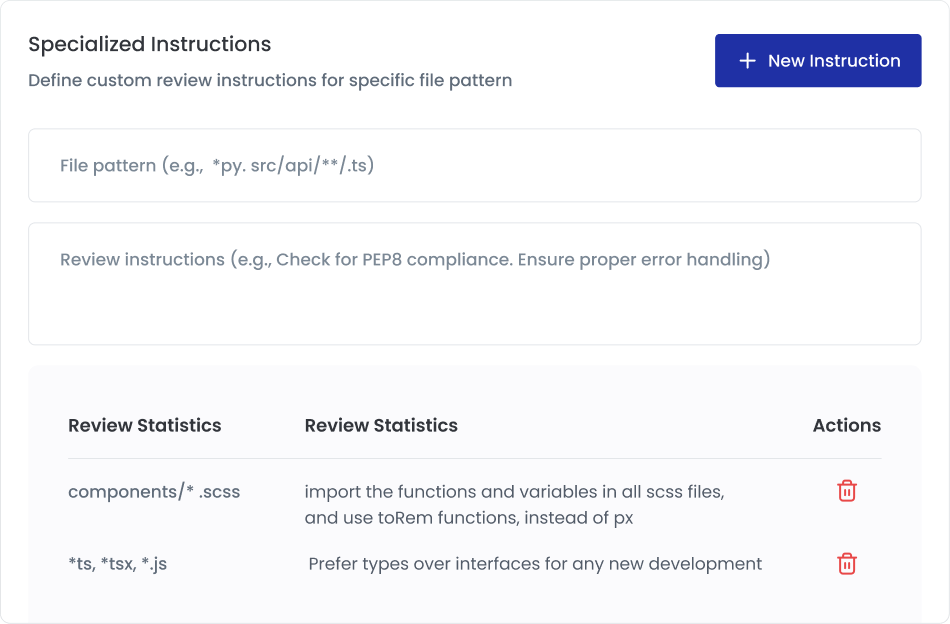The height and width of the screenshot is (624, 950).
Task: Select the components/* .scss pattern cell
Action: coord(154,492)
